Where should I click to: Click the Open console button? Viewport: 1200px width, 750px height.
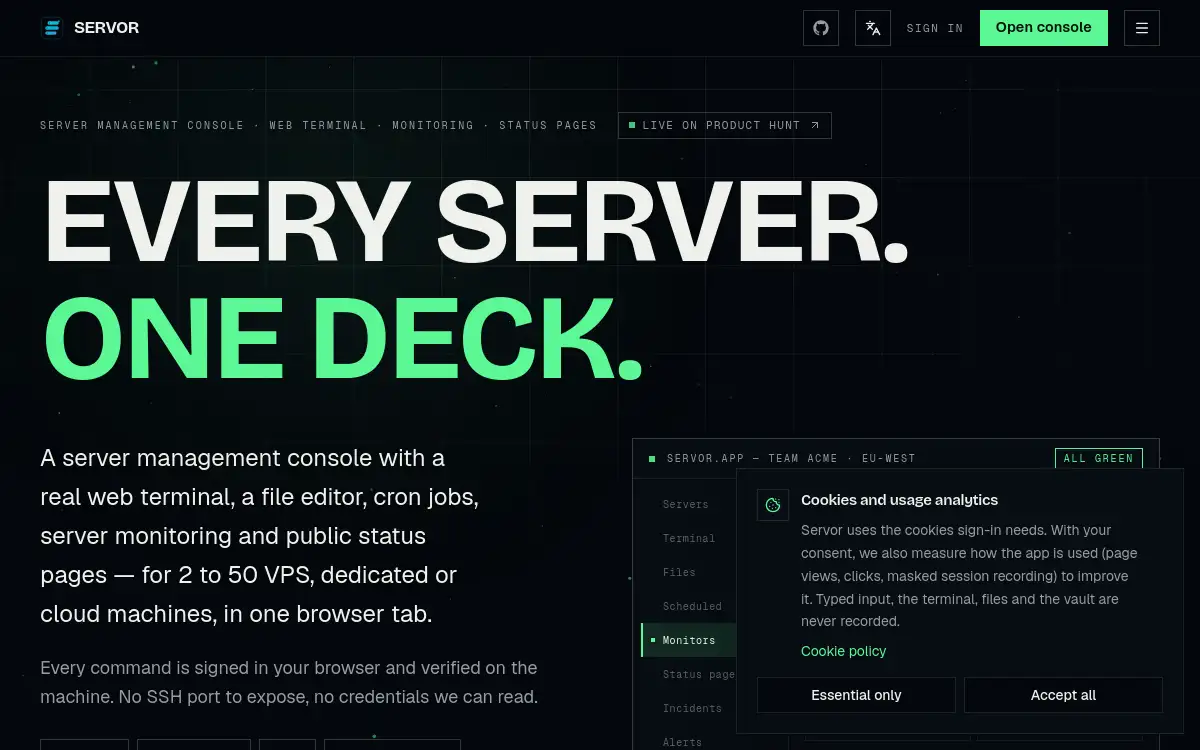coord(1044,28)
